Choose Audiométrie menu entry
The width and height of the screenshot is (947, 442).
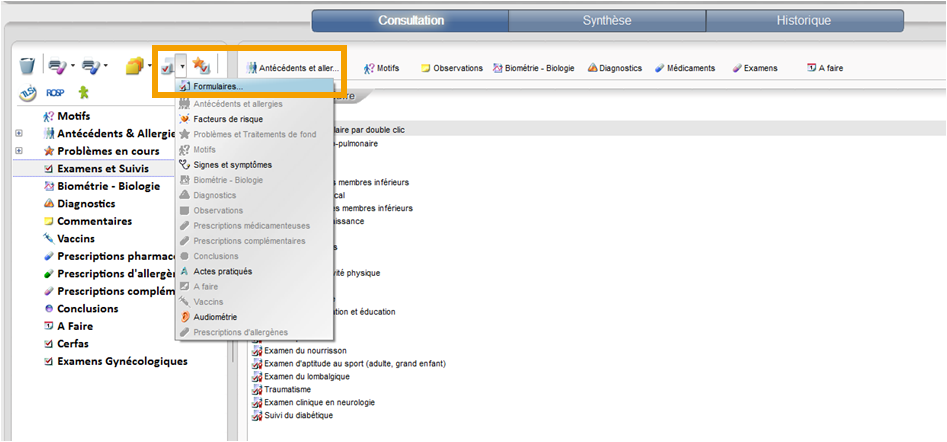(254, 317)
